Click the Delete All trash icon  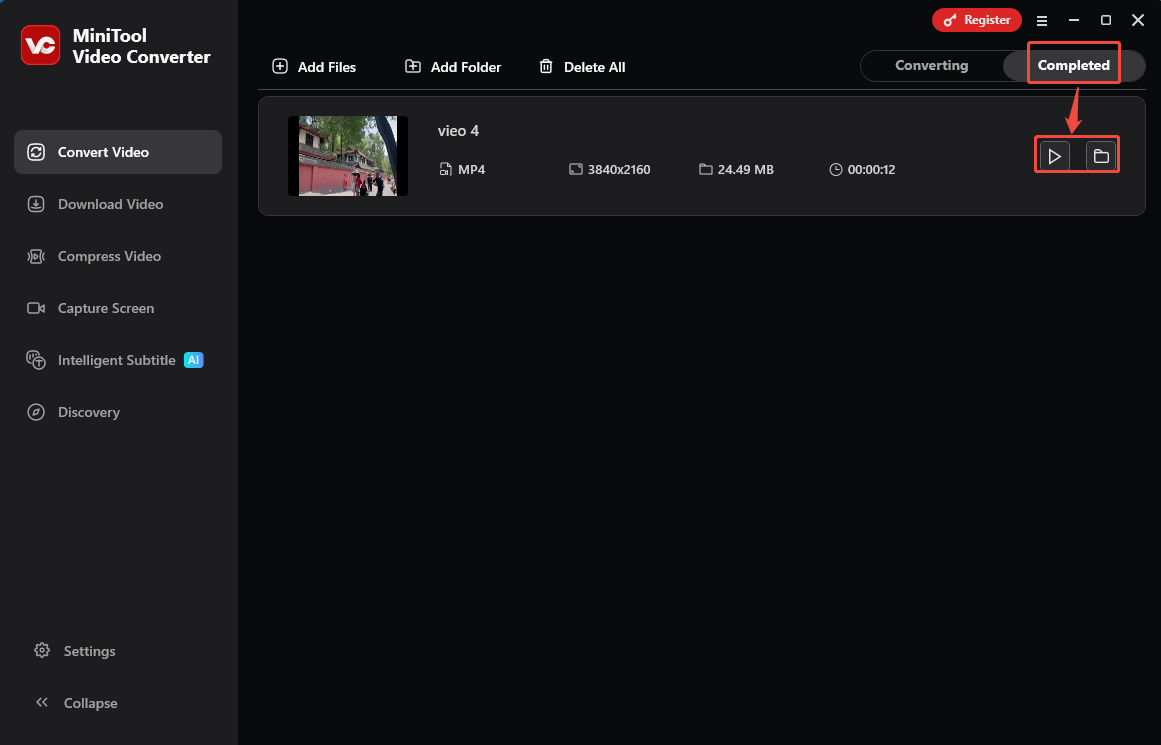pyautogui.click(x=546, y=66)
